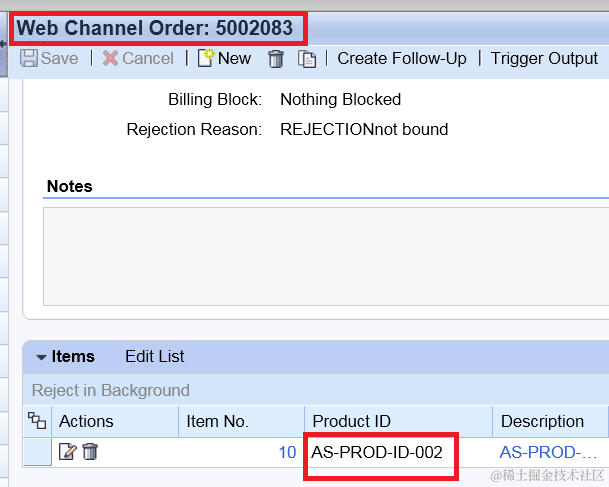Collapse the Items section triangle
Screen dimensions: 609x487
[41, 357]
